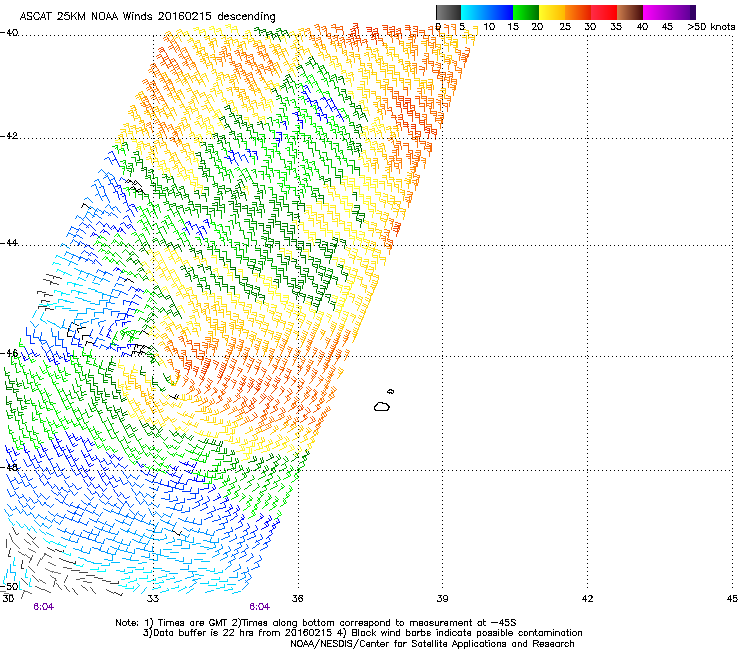This screenshot has height=650, width=740.
Task: Click the longitude label "30"
Action: [8, 599]
